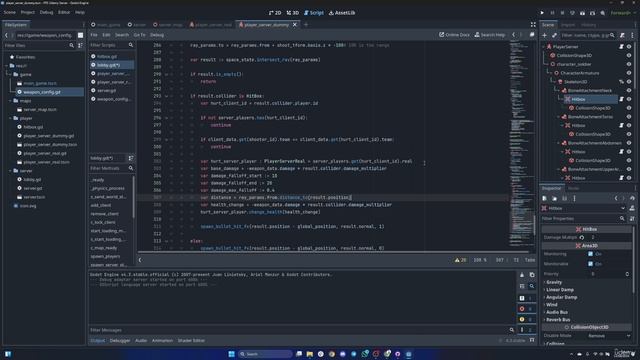Expand the Audio Bus group
This screenshot has width=640, height=360.
point(556,312)
